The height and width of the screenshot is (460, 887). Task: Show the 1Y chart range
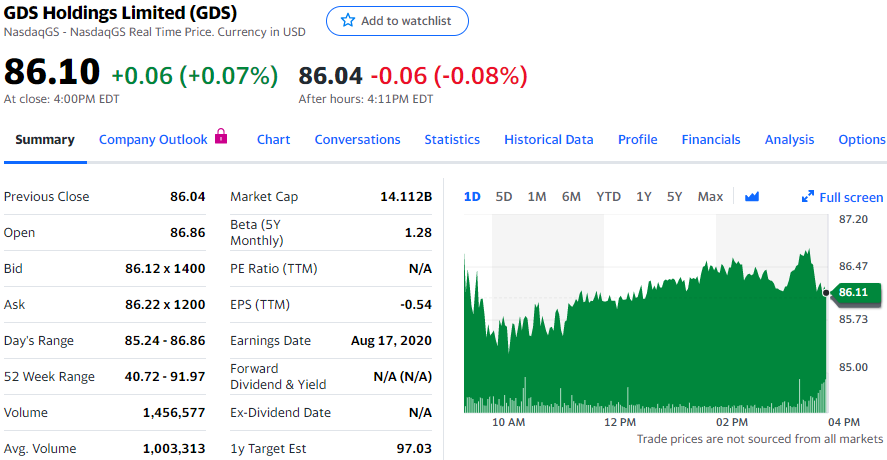pos(644,197)
